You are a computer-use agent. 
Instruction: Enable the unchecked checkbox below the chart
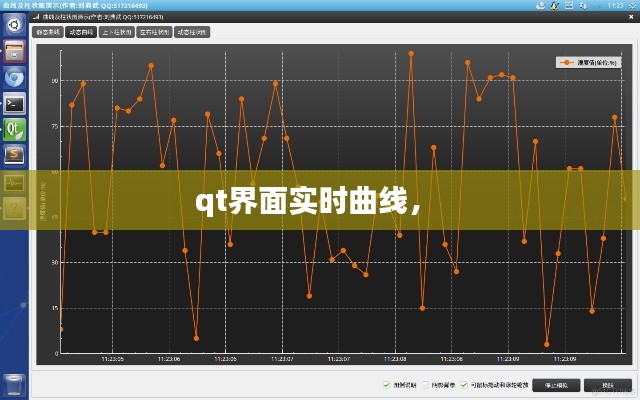426,384
